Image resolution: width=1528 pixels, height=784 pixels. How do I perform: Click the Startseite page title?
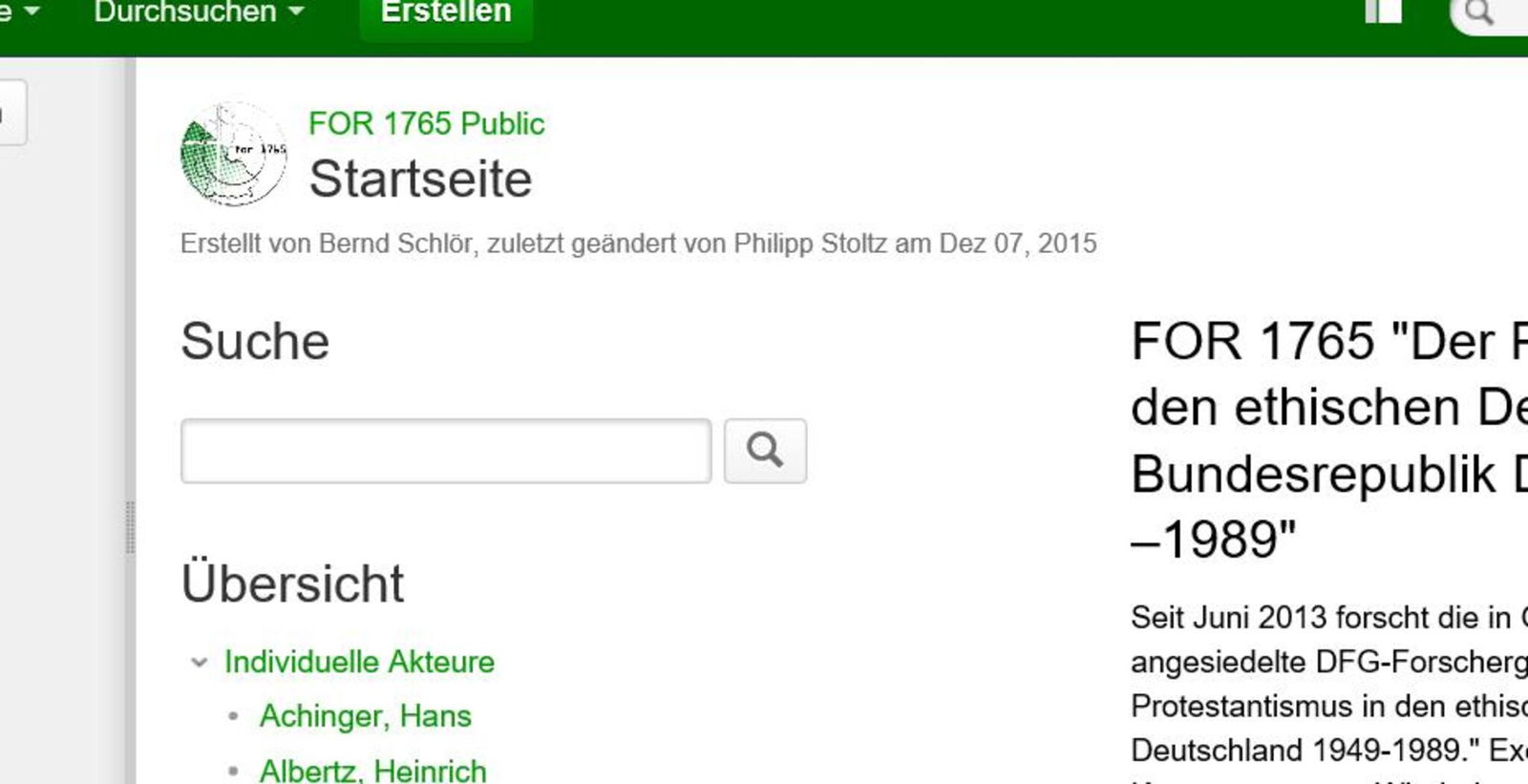click(x=420, y=179)
